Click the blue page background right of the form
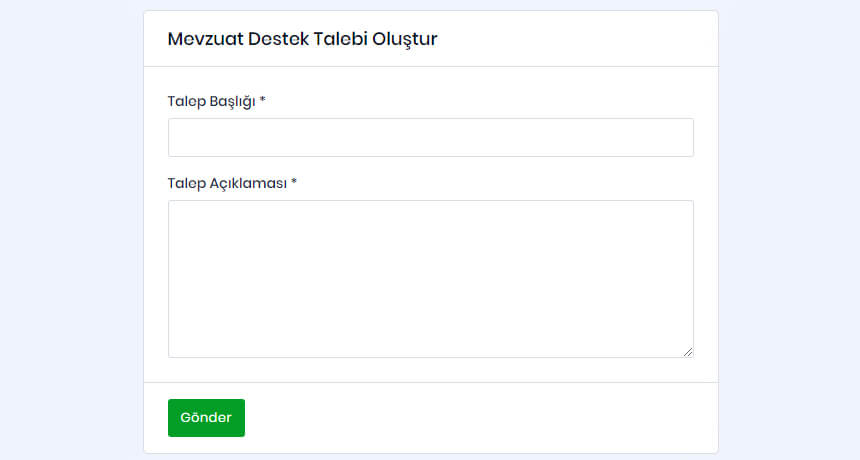 790,230
